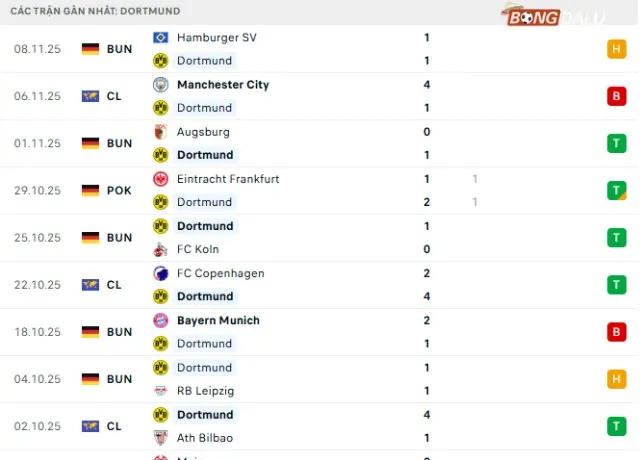Click the Manchester City club crest
Screen dimensions: 640x460
click(x=159, y=85)
